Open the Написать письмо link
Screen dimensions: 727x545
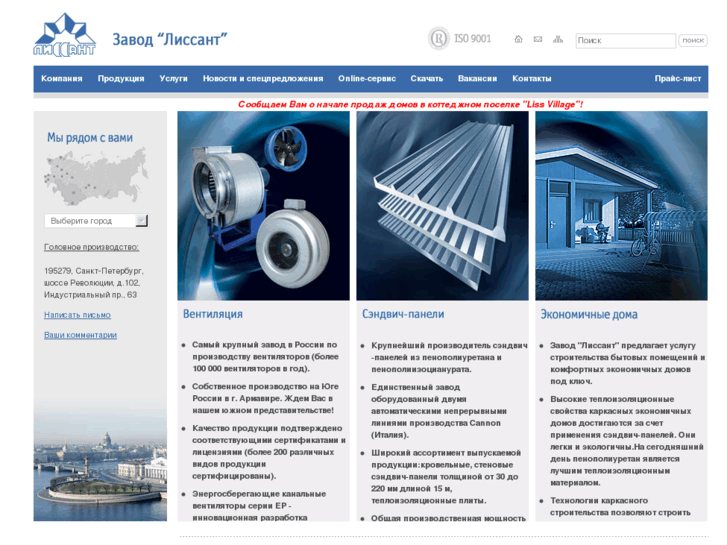[77, 315]
